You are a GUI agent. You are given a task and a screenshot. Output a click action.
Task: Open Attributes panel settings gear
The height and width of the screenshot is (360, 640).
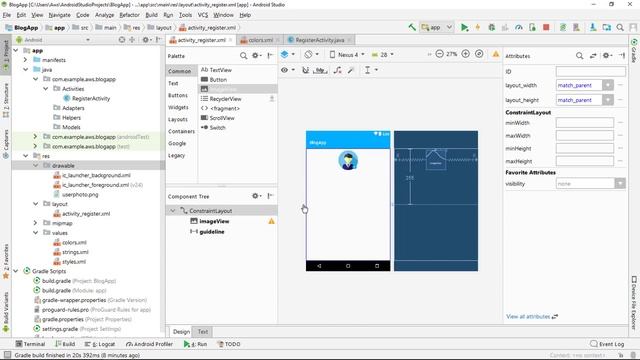point(607,56)
